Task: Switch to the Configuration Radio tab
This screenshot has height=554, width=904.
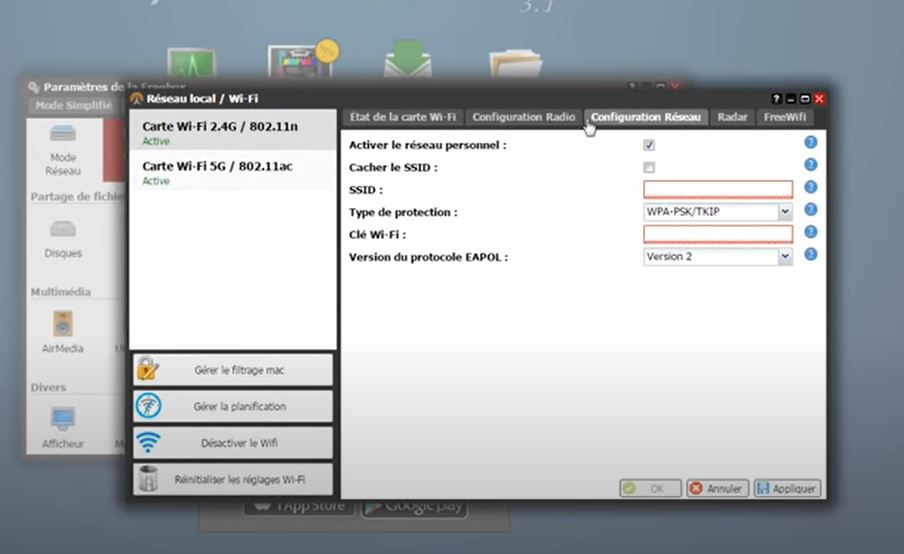Action: [x=523, y=117]
